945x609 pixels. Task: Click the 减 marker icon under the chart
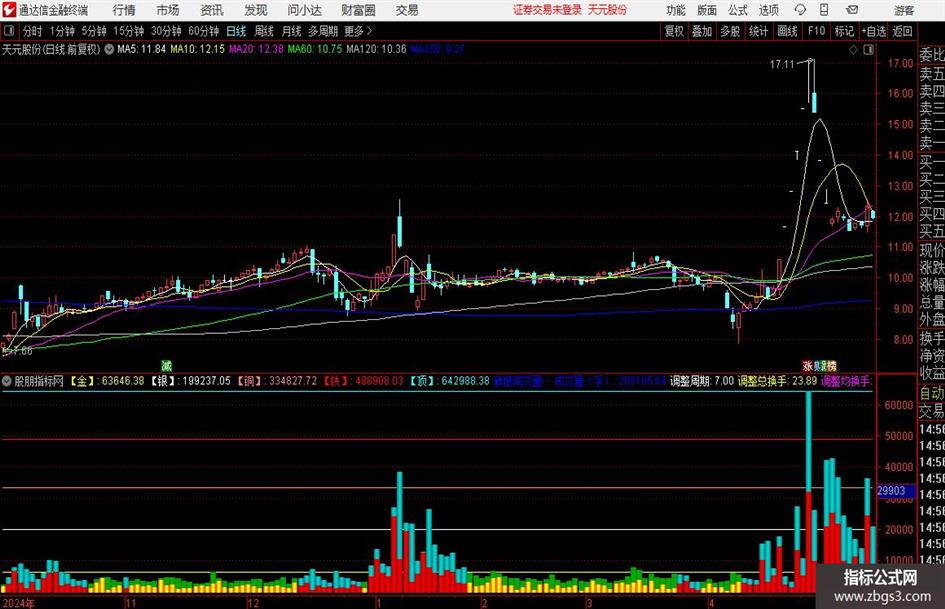(x=166, y=365)
